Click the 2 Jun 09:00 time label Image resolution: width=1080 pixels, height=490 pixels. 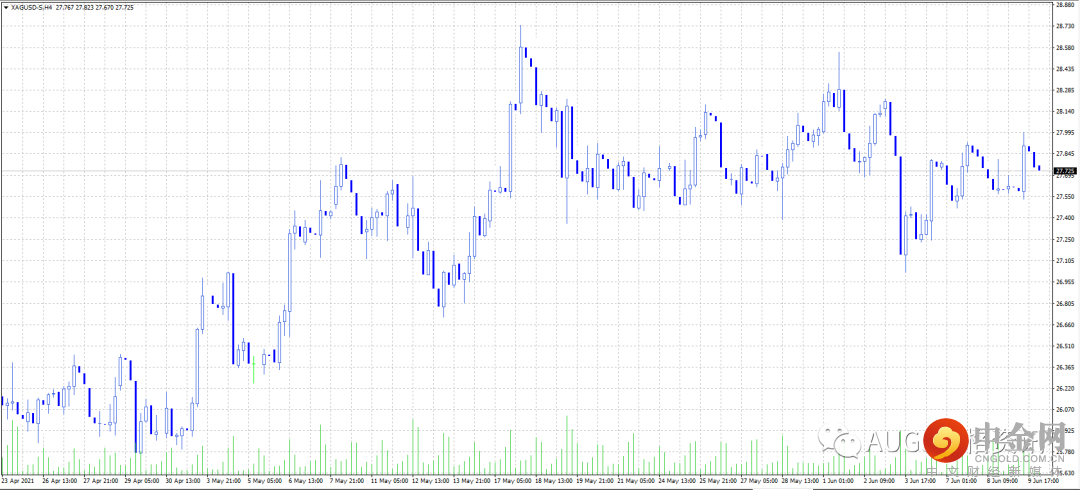click(x=880, y=479)
